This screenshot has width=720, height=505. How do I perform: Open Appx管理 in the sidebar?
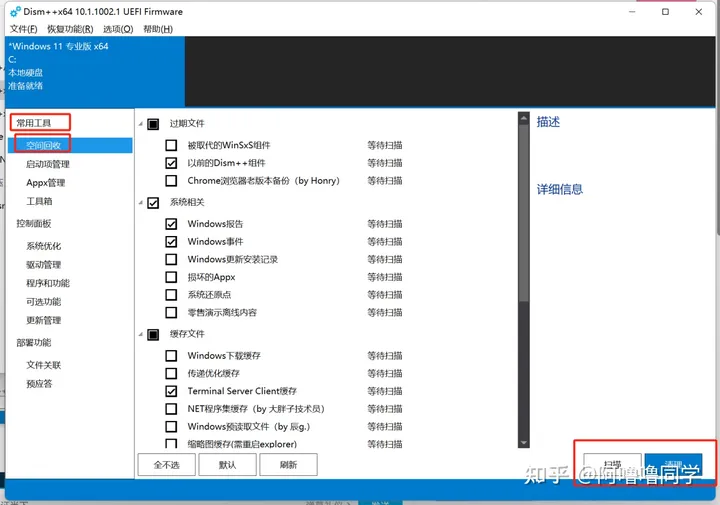coord(45,182)
